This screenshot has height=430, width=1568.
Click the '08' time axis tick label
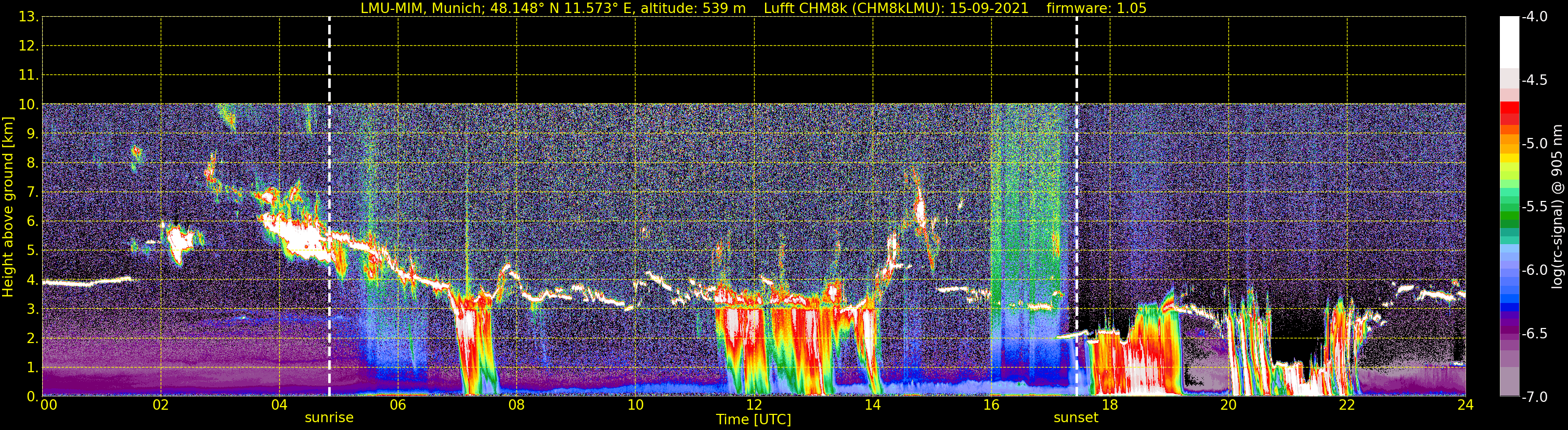[517, 405]
